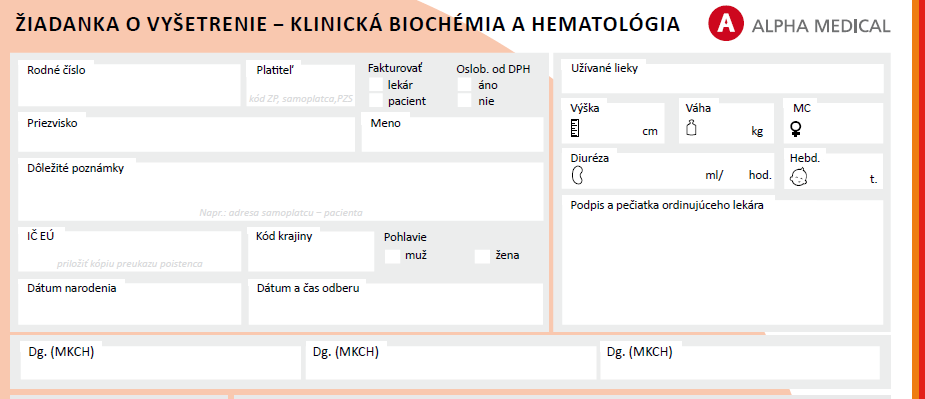Click the Priezvisko input field
This screenshot has width=925, height=399.
pyautogui.click(x=186, y=132)
